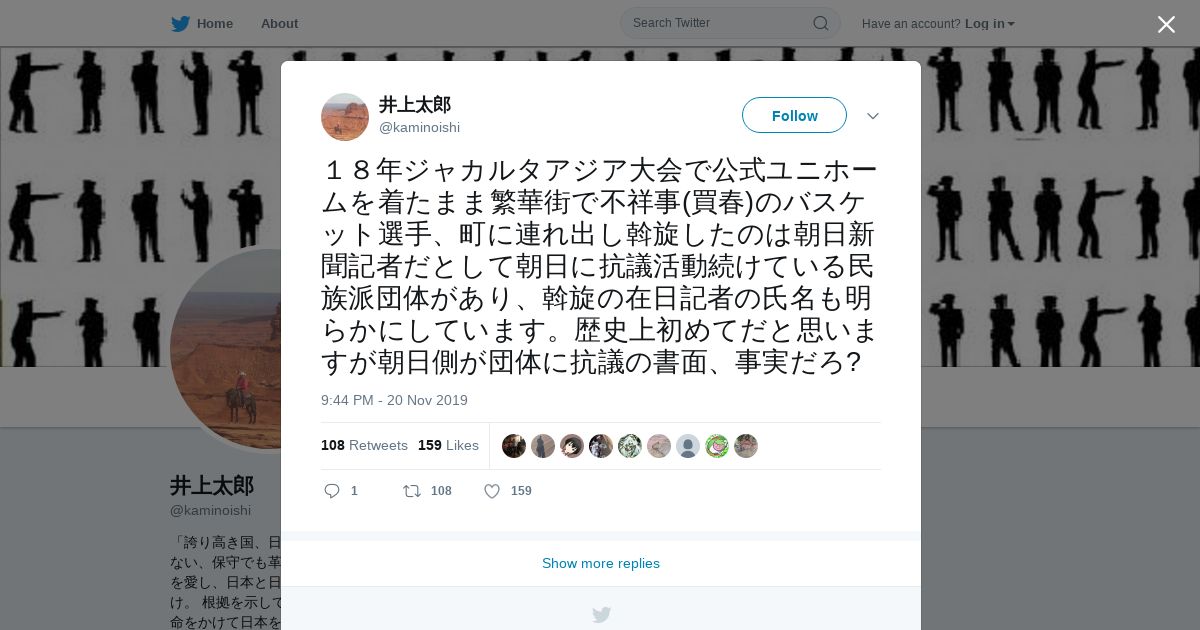1200x630 pixels.
Task: View the 108 Retweets list
Action: coord(364,445)
